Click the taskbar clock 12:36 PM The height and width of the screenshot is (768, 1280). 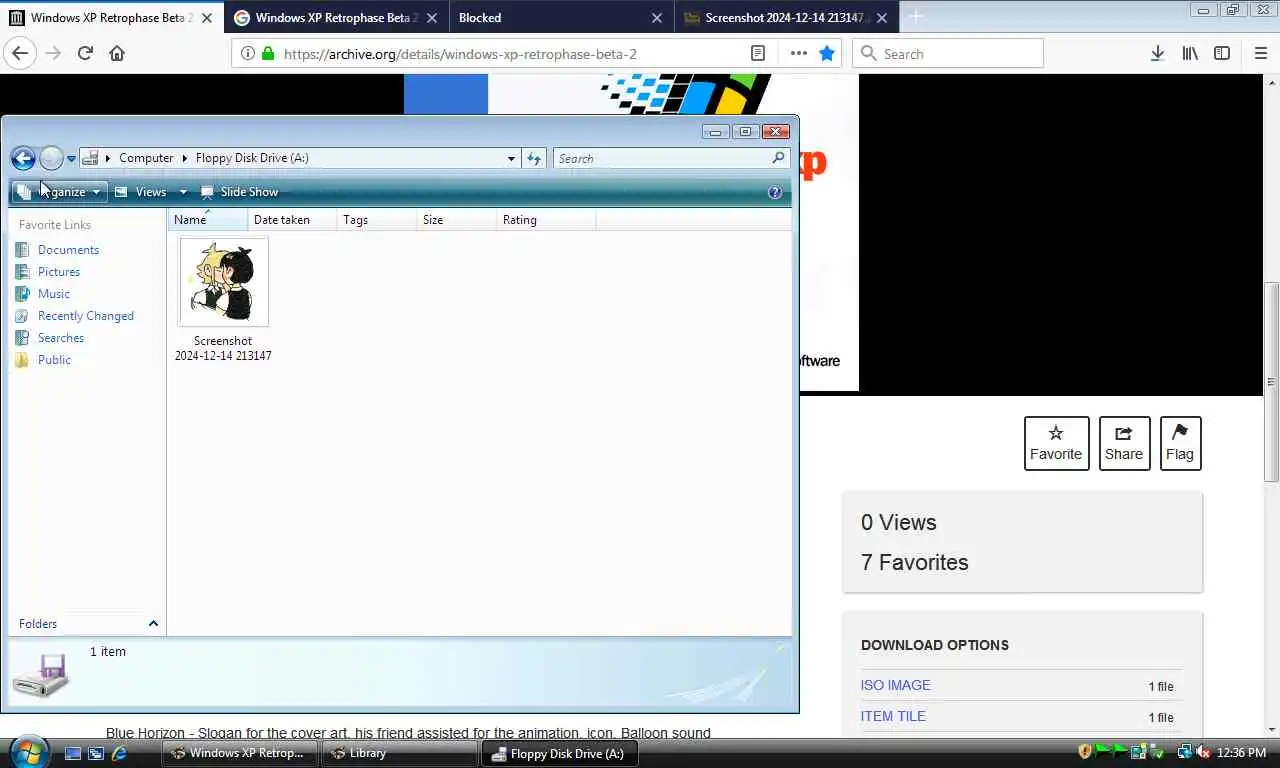(x=1242, y=752)
